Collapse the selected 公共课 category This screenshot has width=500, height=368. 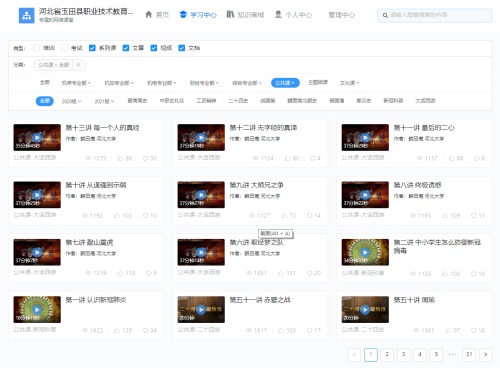pyautogui.click(x=285, y=83)
